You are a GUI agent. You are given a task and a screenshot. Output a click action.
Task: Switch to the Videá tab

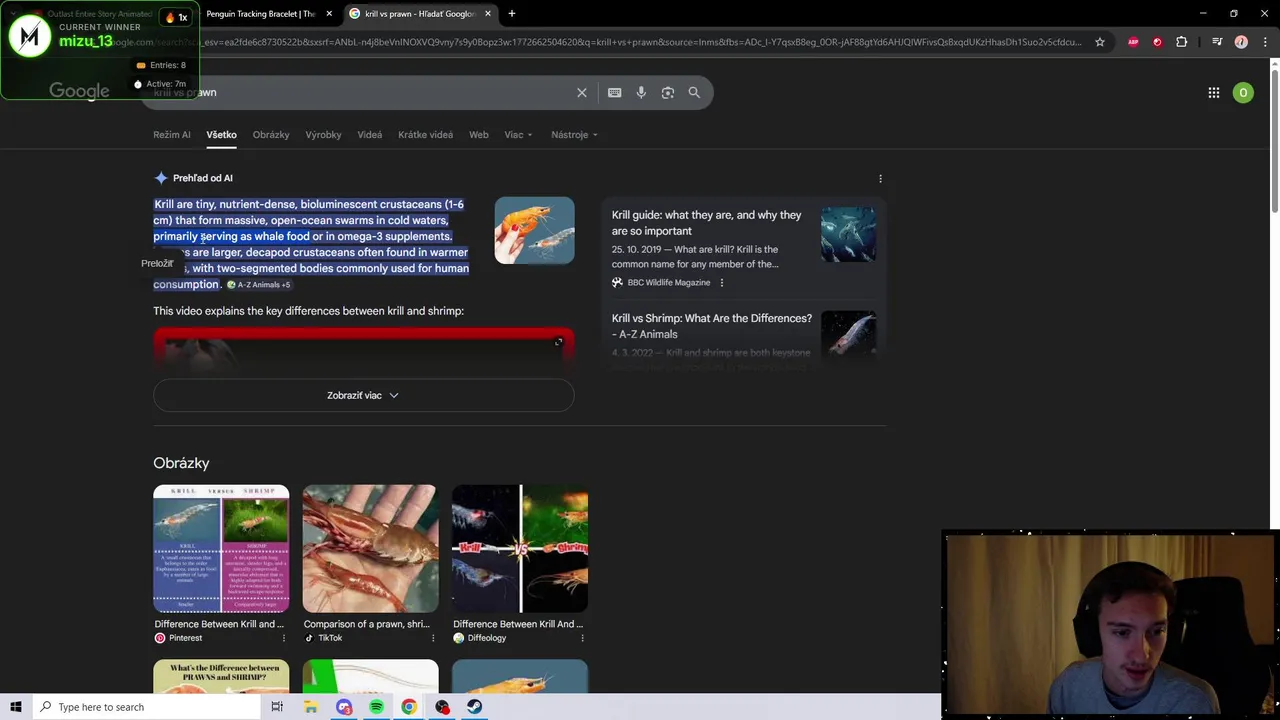[369, 135]
